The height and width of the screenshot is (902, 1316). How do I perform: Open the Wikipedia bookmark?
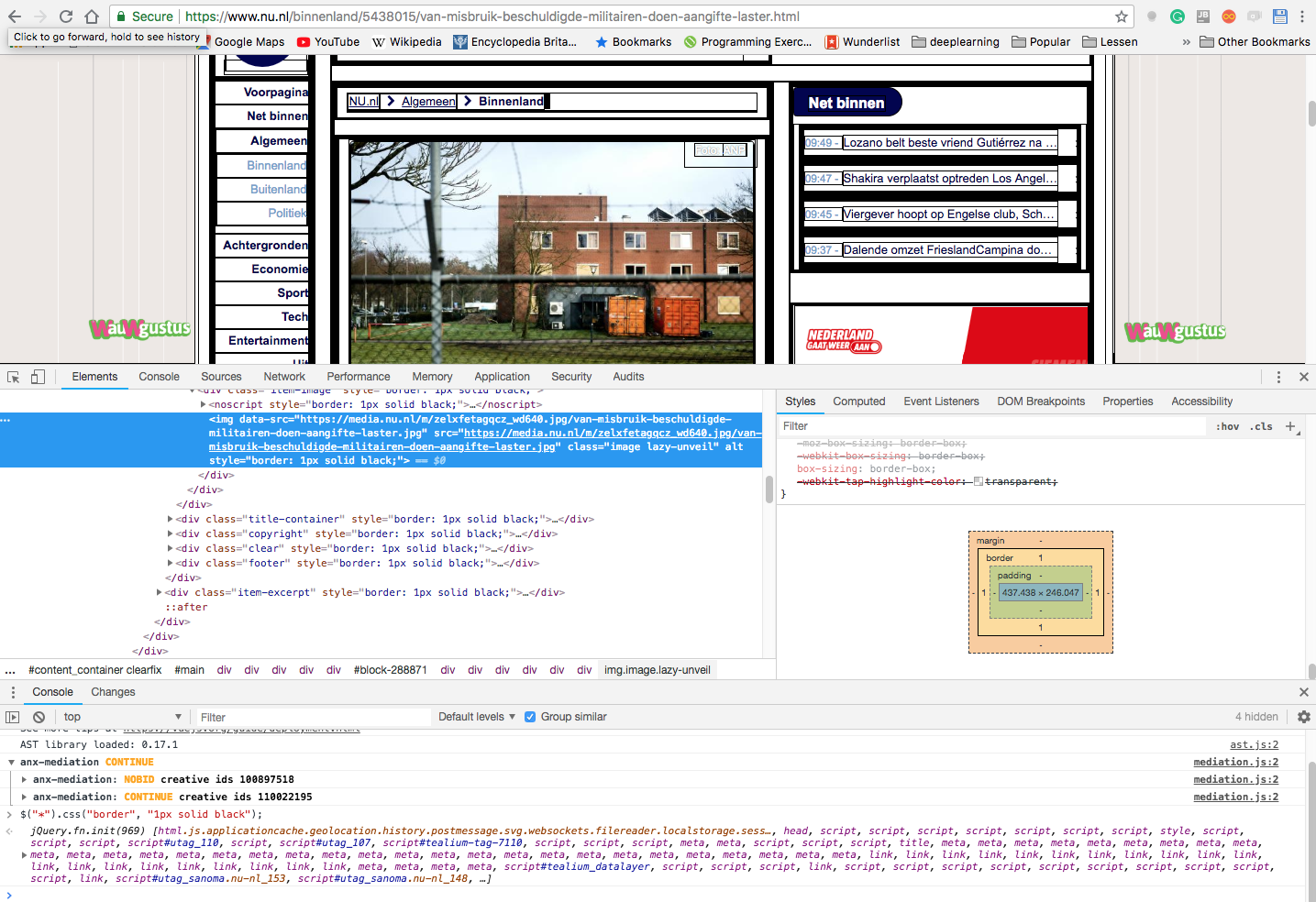coord(406,42)
